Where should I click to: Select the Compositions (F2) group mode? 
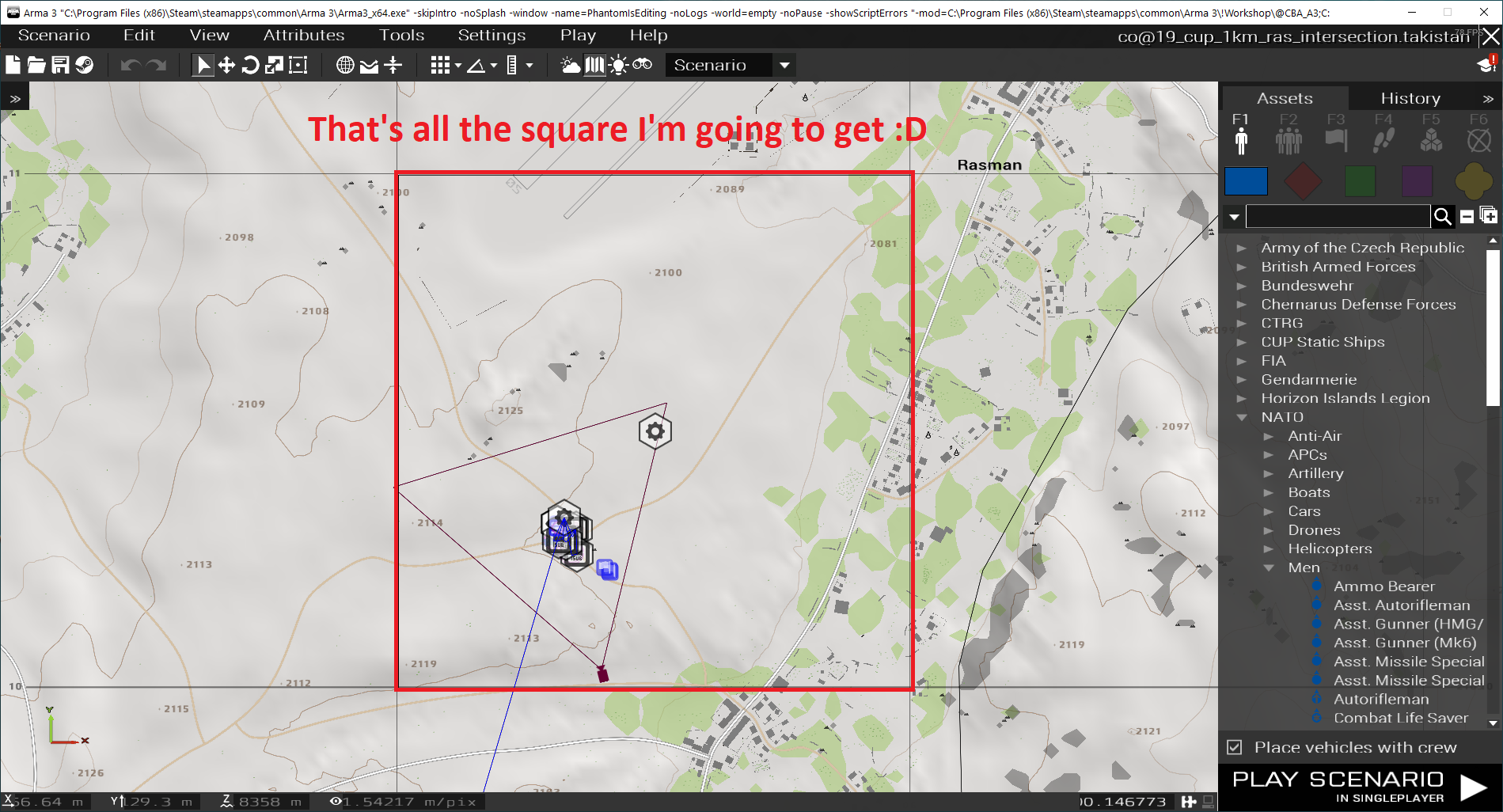point(1289,133)
